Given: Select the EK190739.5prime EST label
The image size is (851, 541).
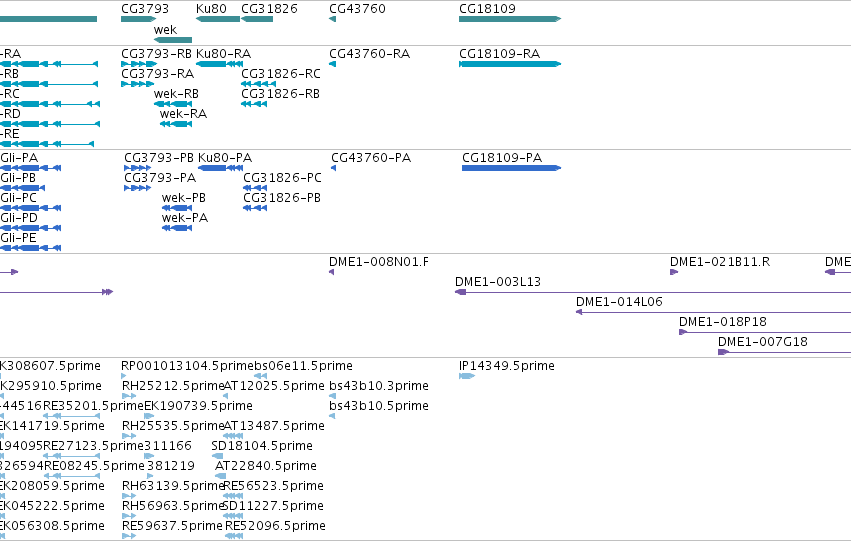Looking at the screenshot, I should pos(198,406).
